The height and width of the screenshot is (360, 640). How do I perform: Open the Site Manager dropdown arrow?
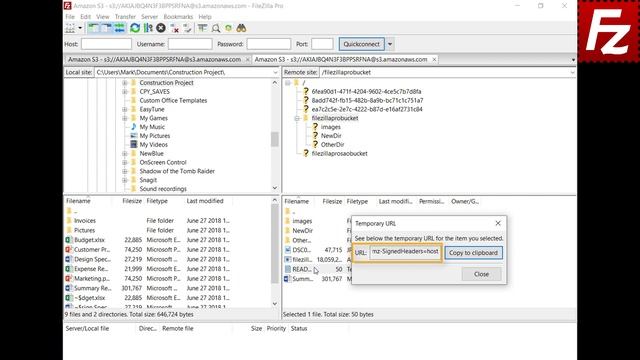point(80,28)
